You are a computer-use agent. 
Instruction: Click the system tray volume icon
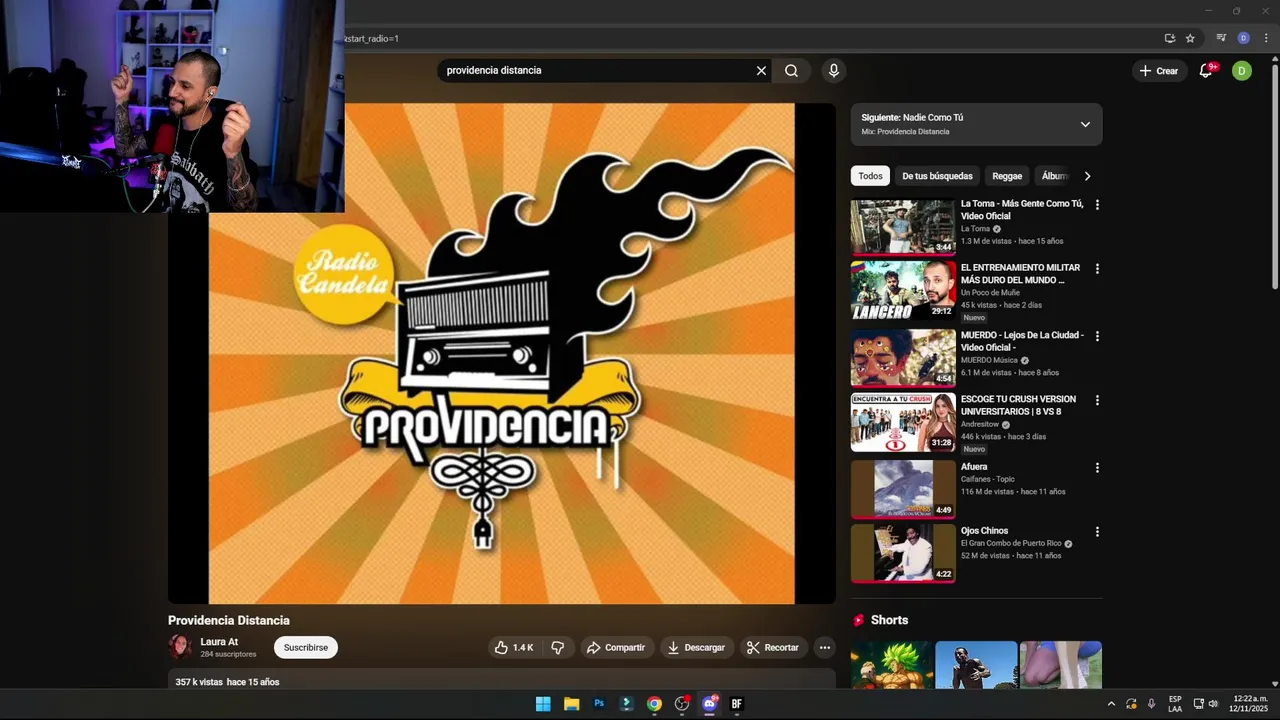pyautogui.click(x=1213, y=704)
